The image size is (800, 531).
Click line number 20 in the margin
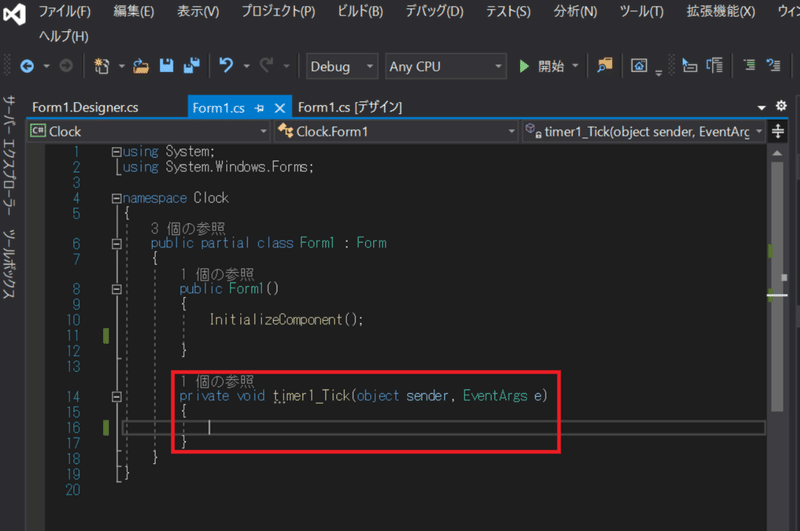[x=73, y=490]
